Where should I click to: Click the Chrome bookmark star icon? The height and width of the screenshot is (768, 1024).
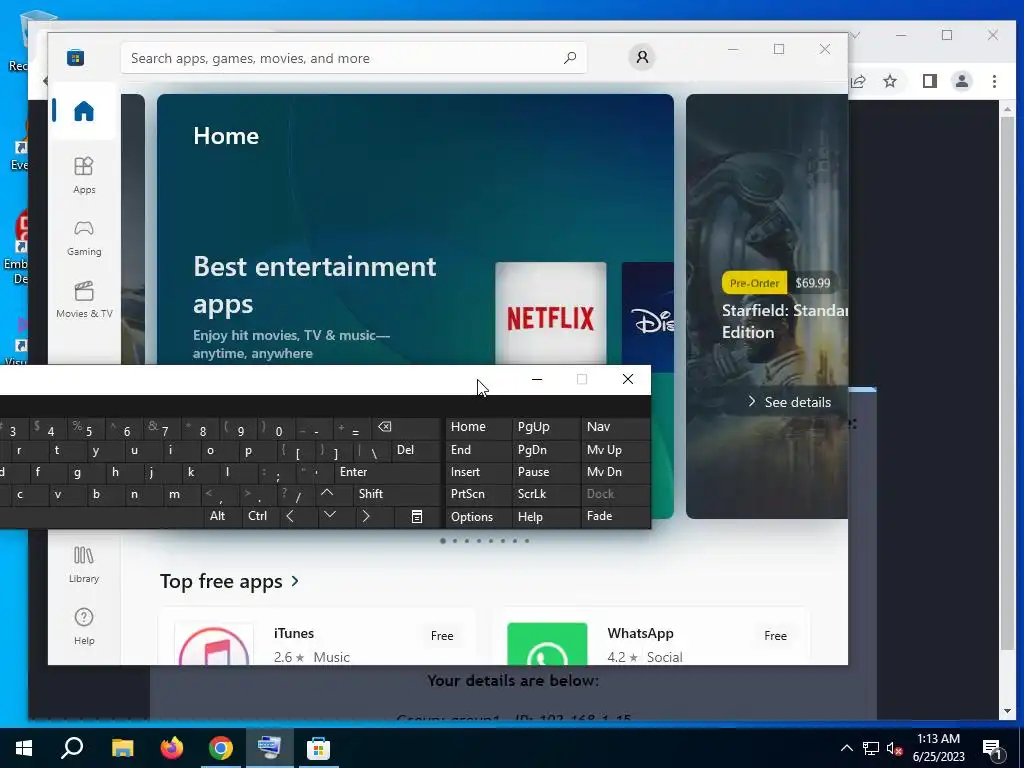tap(890, 81)
